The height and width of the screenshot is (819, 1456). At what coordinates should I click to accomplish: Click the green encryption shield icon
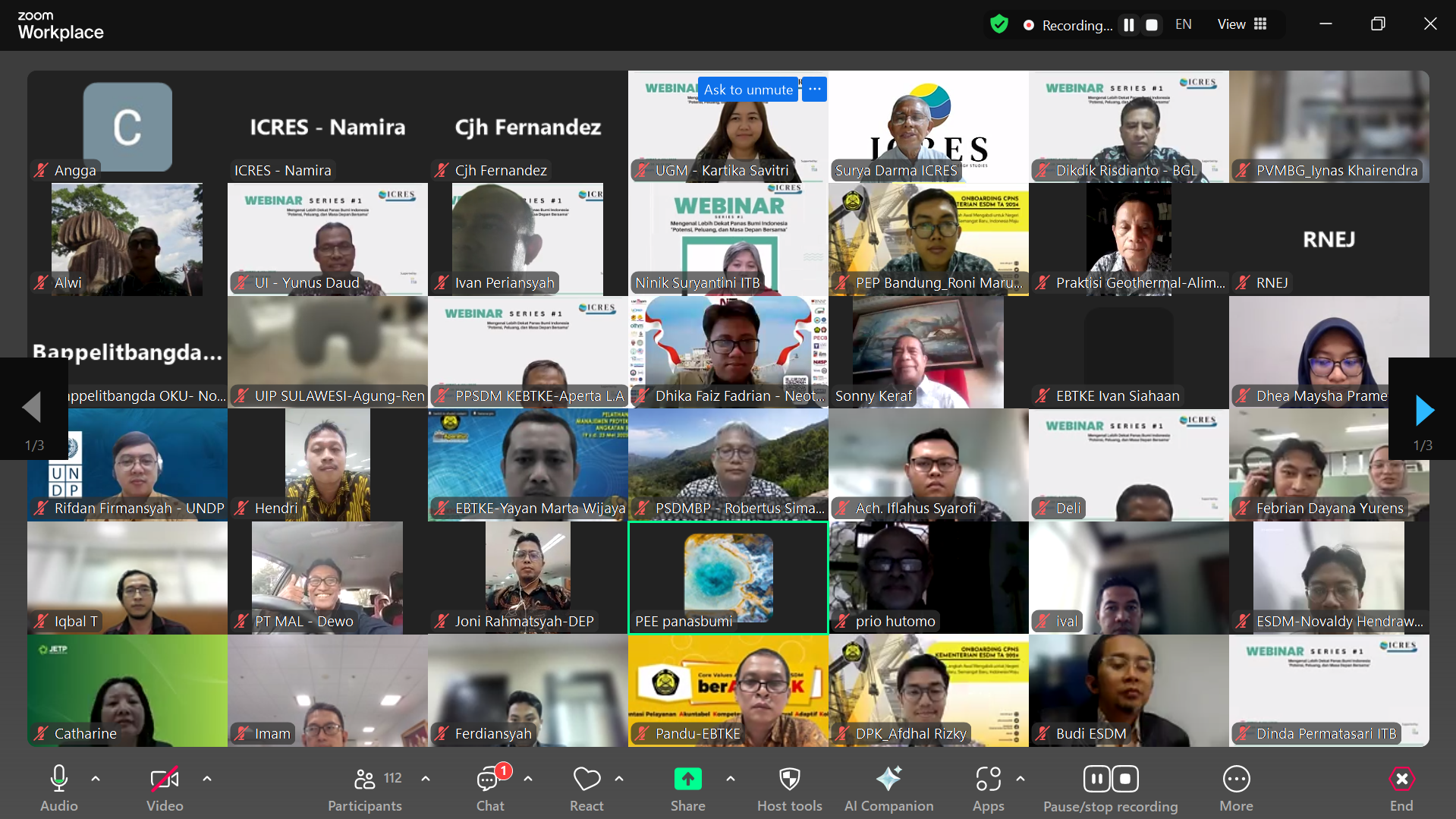pos(999,24)
